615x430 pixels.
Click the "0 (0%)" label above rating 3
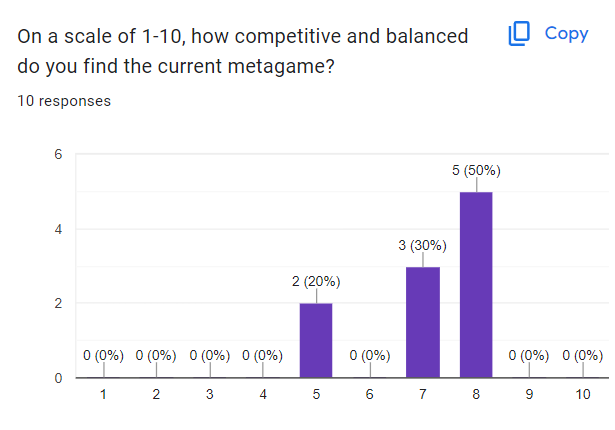click(x=209, y=355)
